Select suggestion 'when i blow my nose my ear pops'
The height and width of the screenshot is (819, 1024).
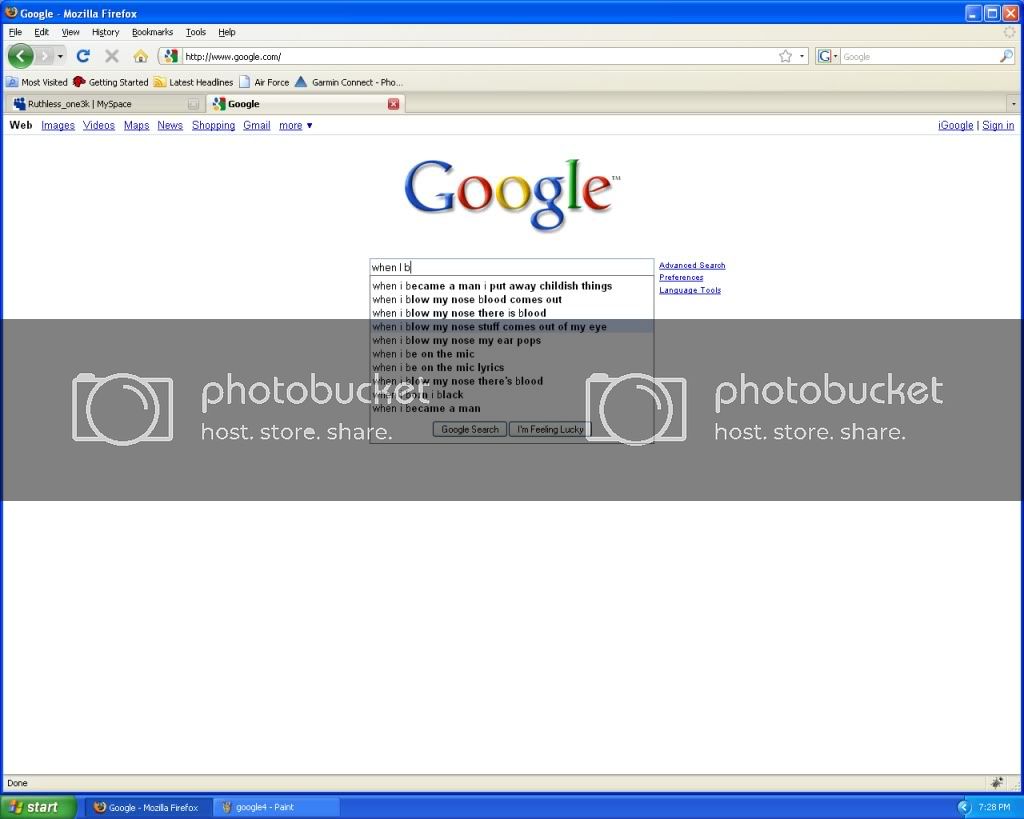point(511,340)
